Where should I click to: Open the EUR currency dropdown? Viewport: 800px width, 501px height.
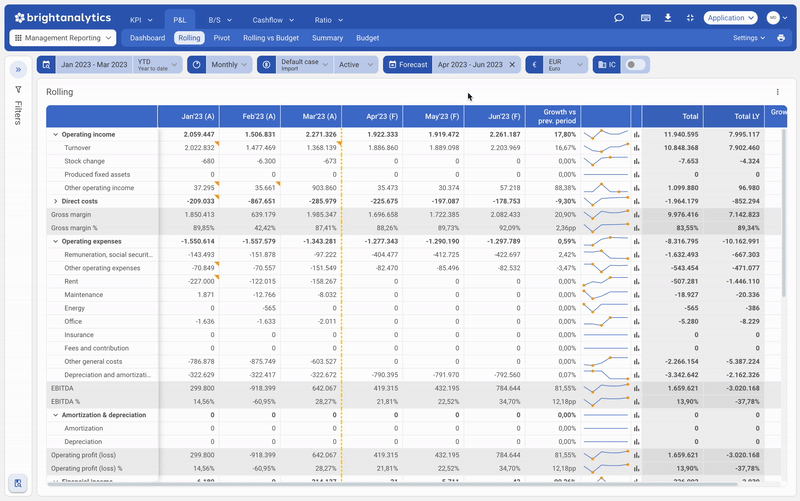565,65
